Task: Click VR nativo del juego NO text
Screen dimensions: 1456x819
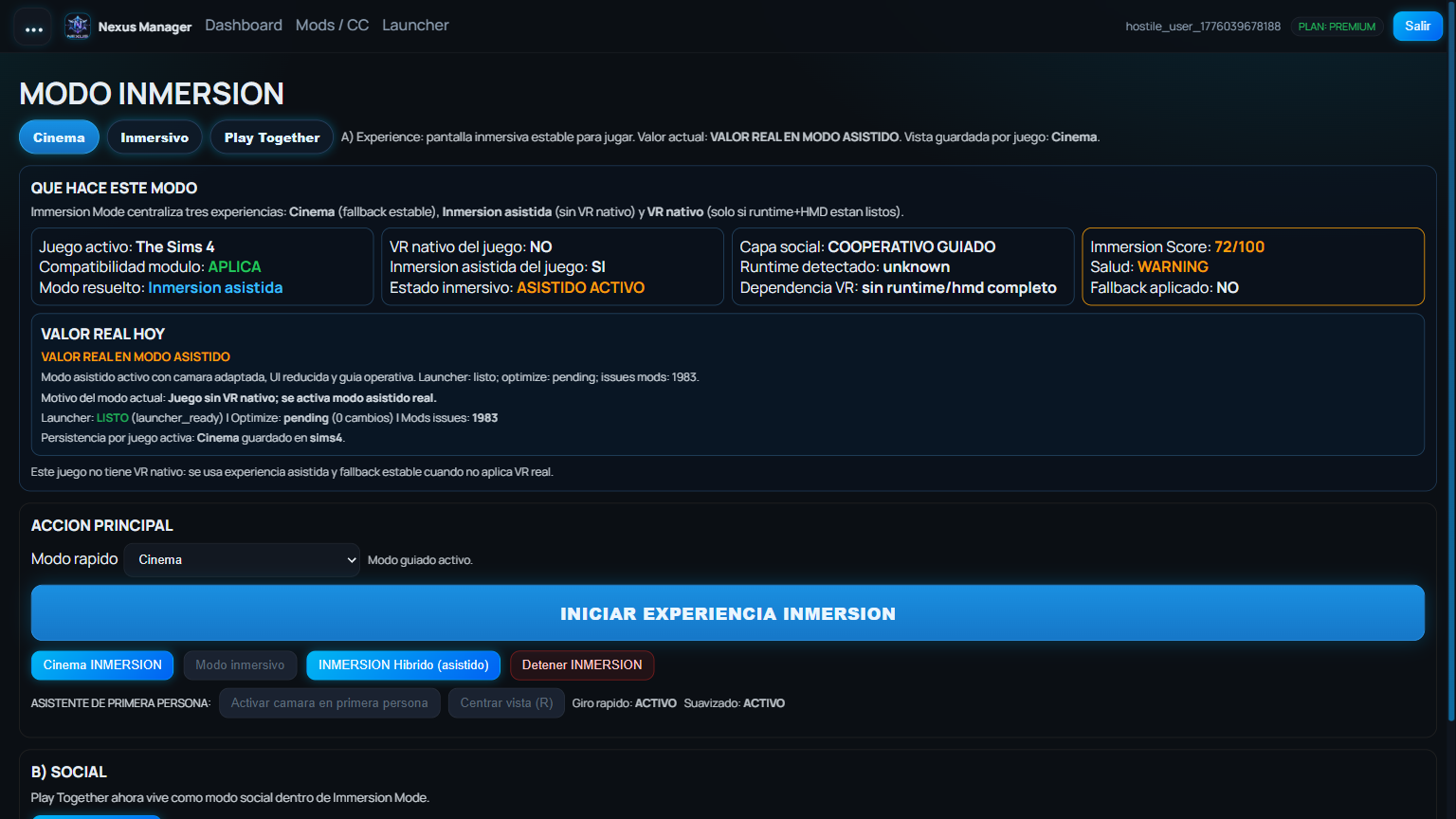Action: [470, 246]
